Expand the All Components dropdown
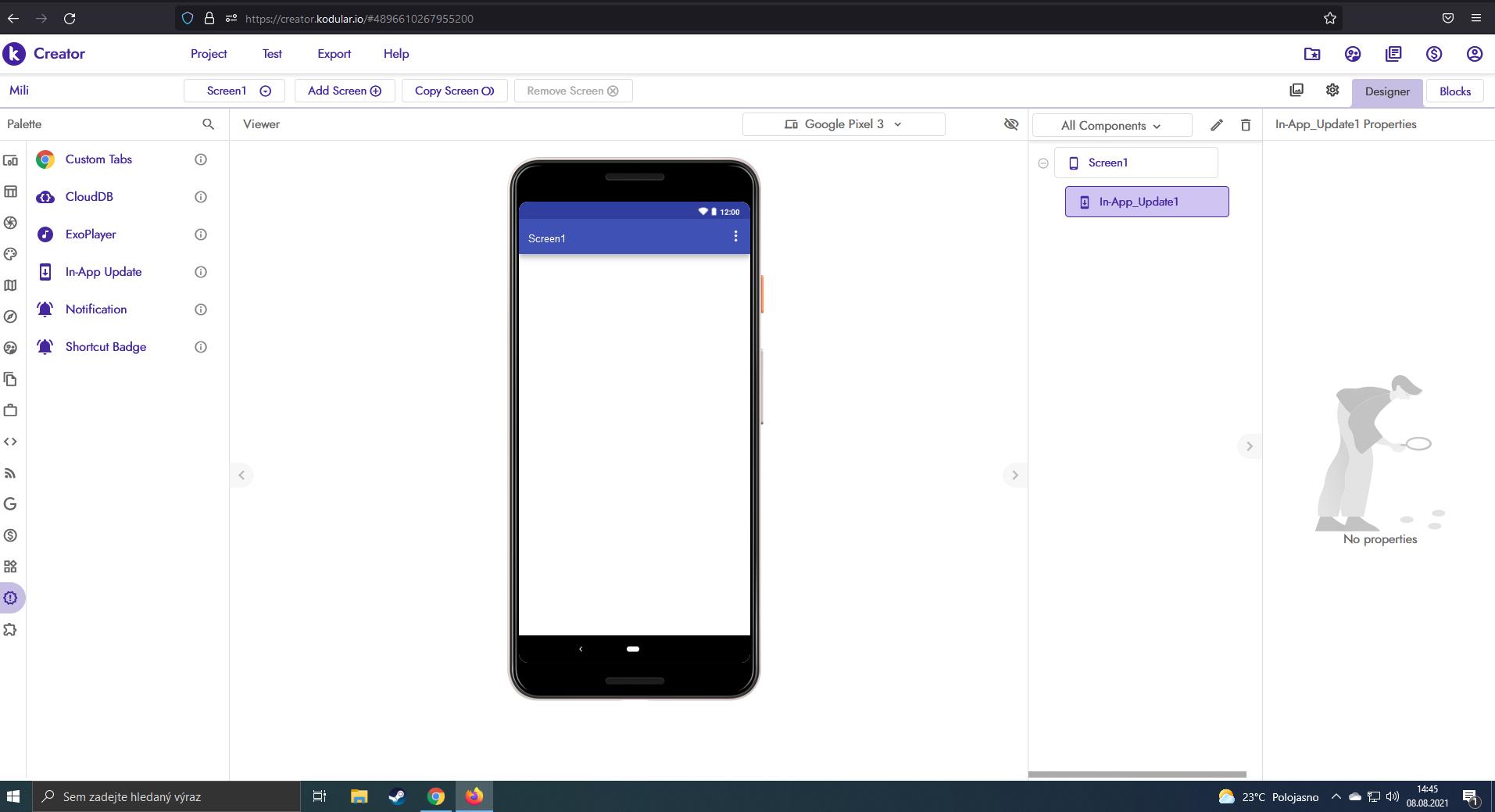Screen dimensions: 1495x812 [1111, 126]
